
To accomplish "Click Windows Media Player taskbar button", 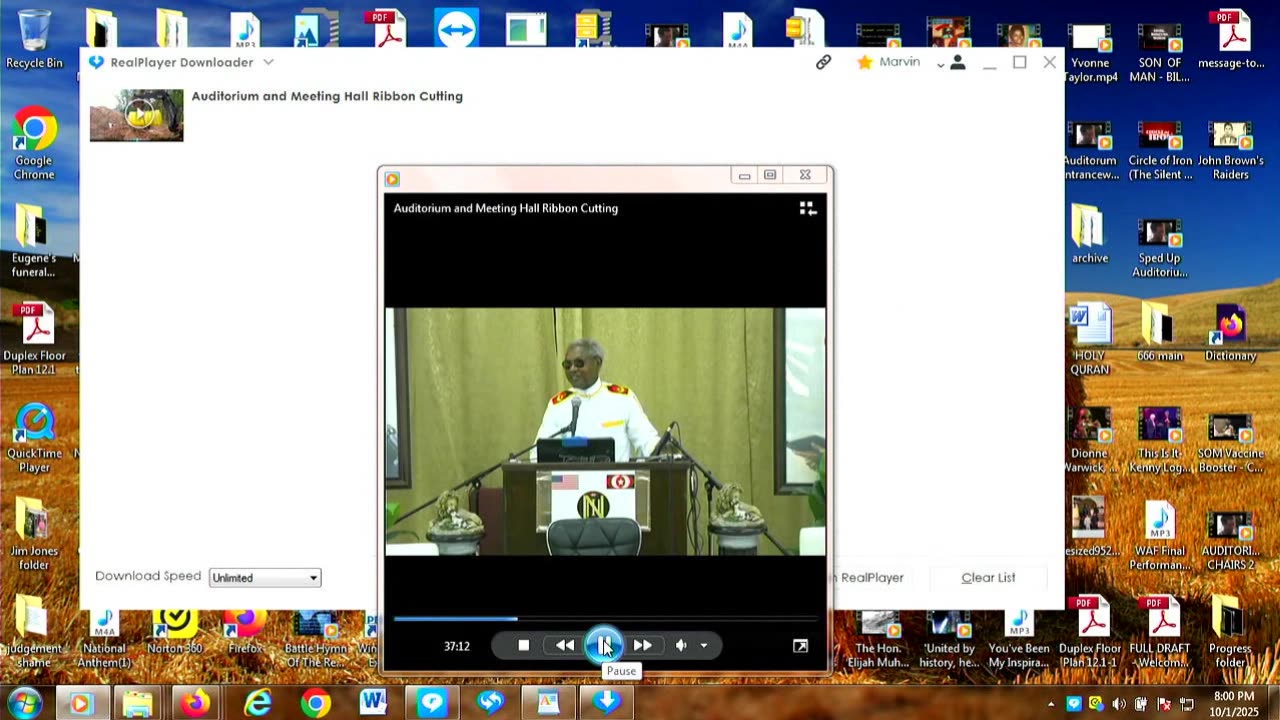I will coord(80,703).
